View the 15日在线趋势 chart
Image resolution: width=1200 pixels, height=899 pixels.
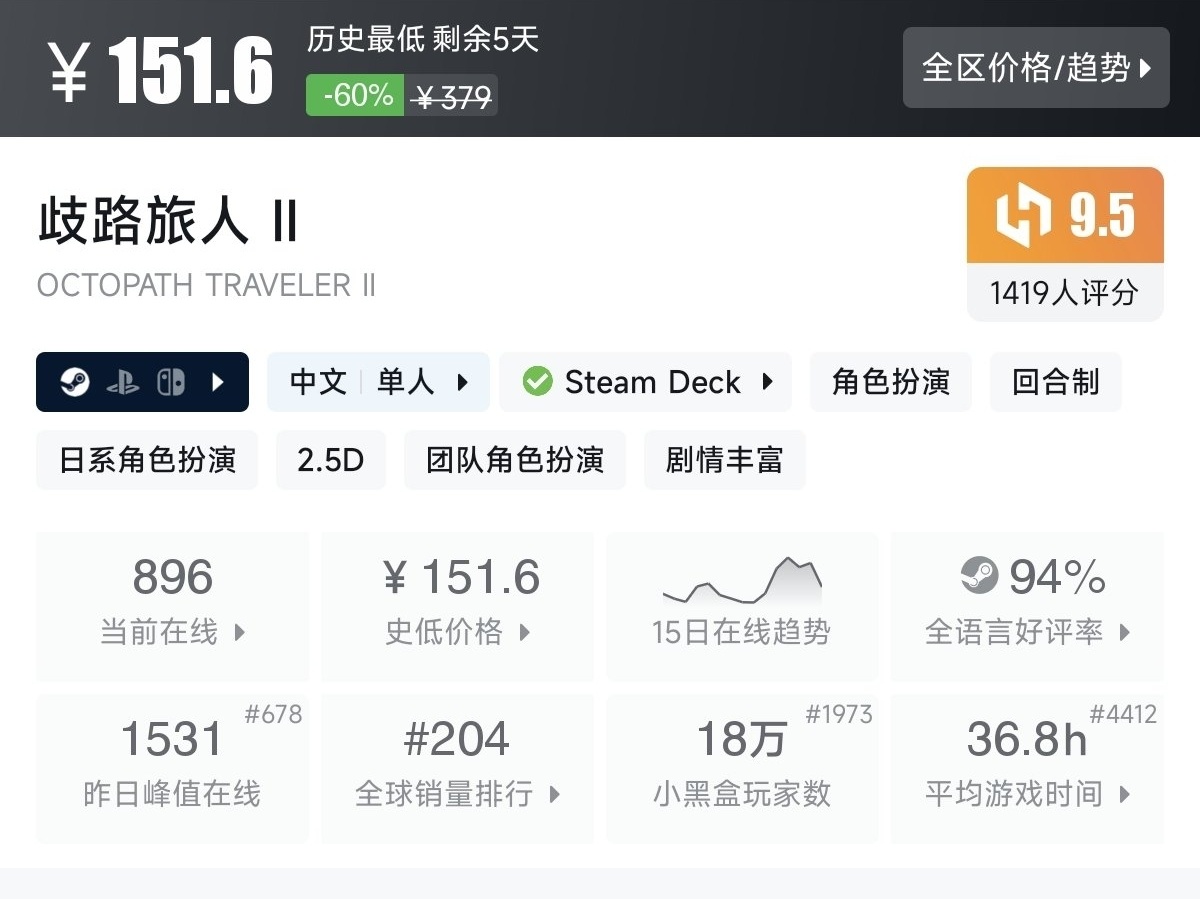point(742,606)
